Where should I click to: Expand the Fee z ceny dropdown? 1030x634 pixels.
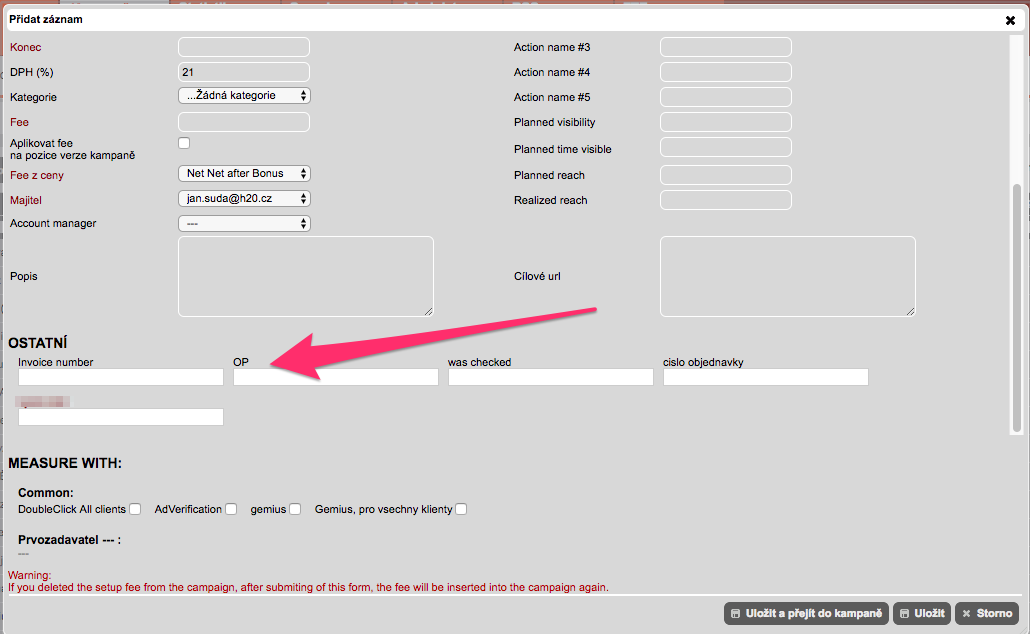(244, 174)
